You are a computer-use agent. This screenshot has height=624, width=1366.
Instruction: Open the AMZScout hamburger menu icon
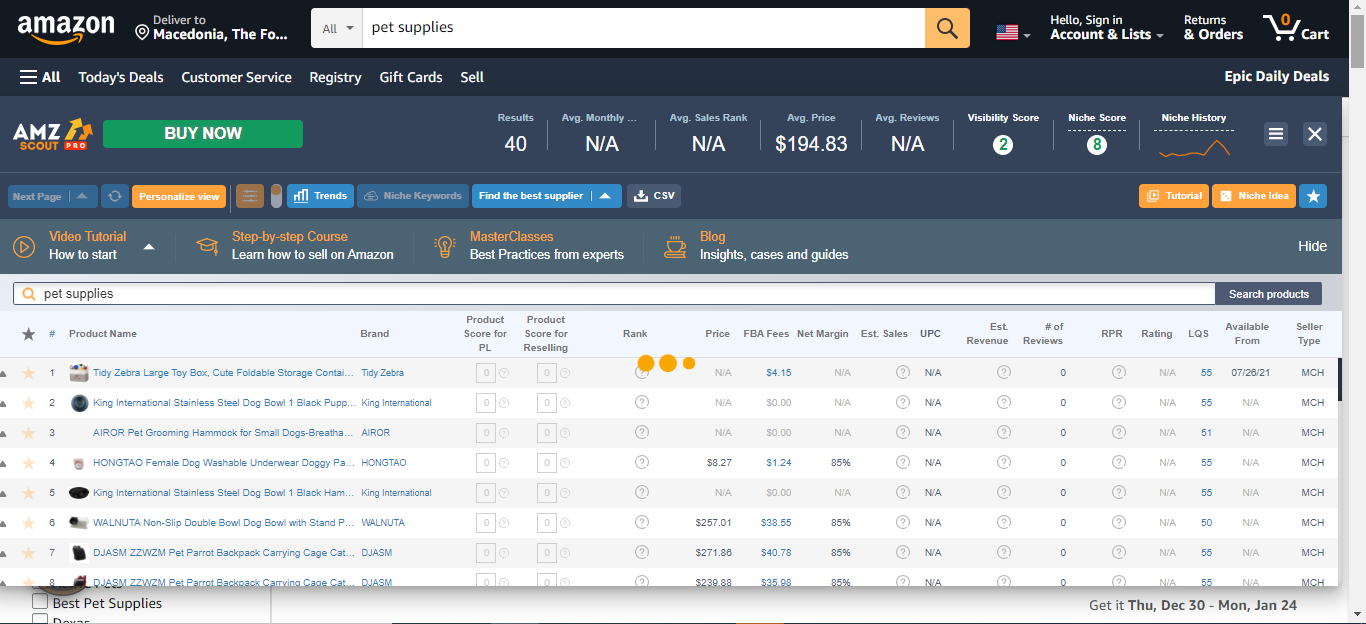[1275, 134]
